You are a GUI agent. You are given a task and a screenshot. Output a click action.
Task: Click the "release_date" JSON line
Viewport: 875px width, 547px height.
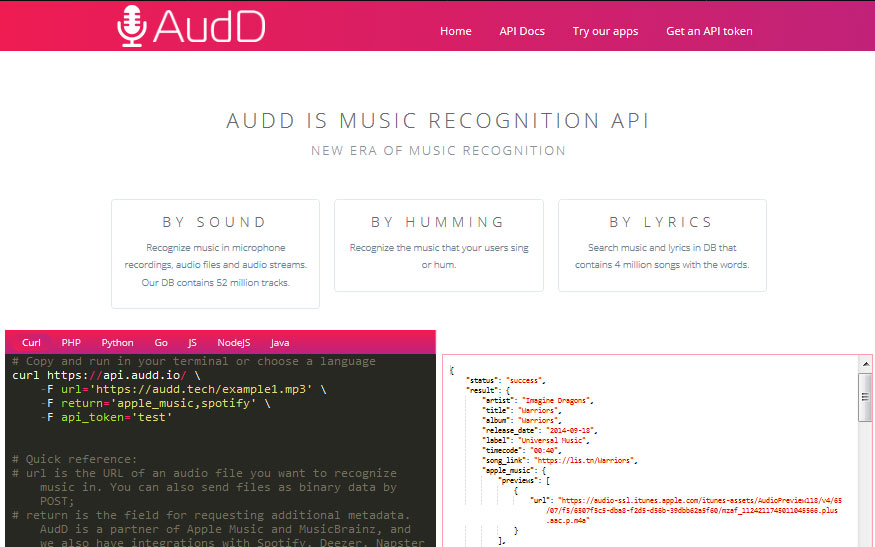[x=540, y=430]
